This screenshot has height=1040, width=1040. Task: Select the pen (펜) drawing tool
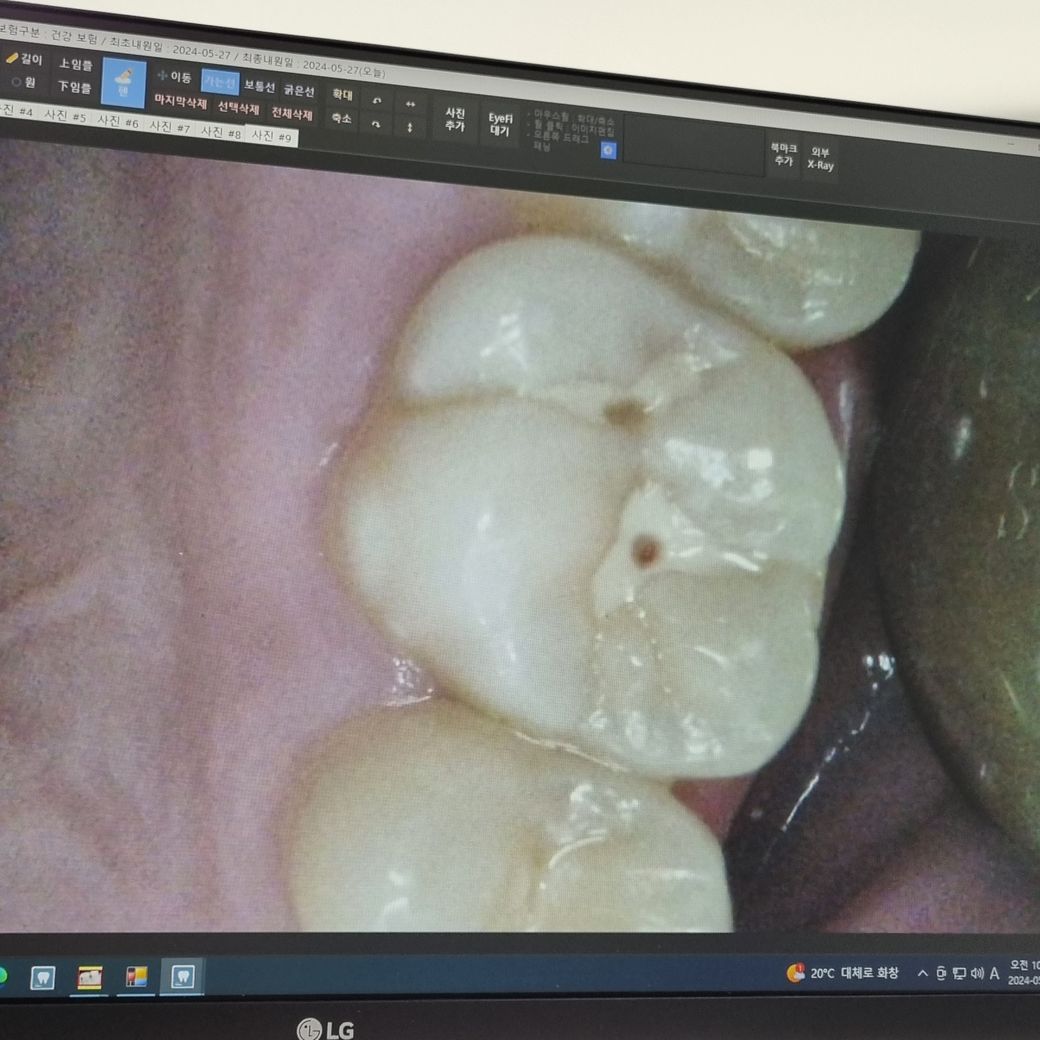pos(123,82)
